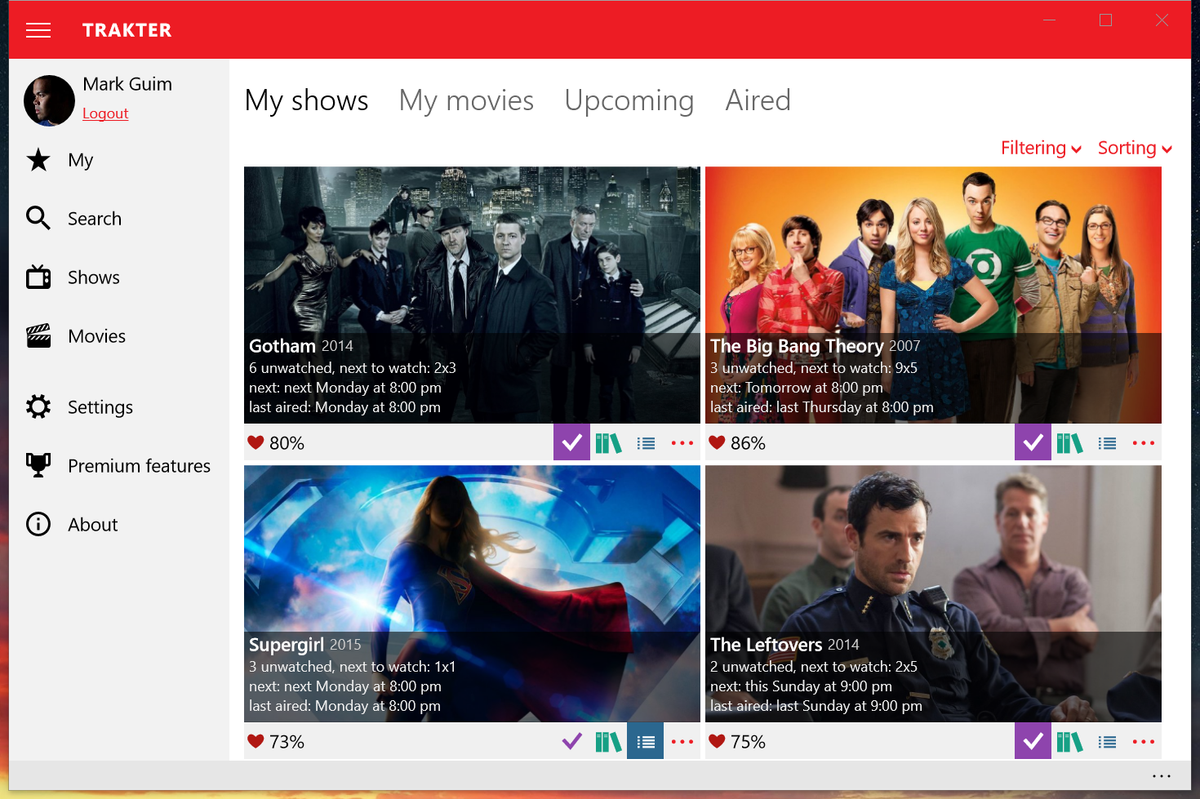The image size is (1200, 799).
Task: Toggle The Leftovers watched checkmark
Action: click(x=1033, y=741)
